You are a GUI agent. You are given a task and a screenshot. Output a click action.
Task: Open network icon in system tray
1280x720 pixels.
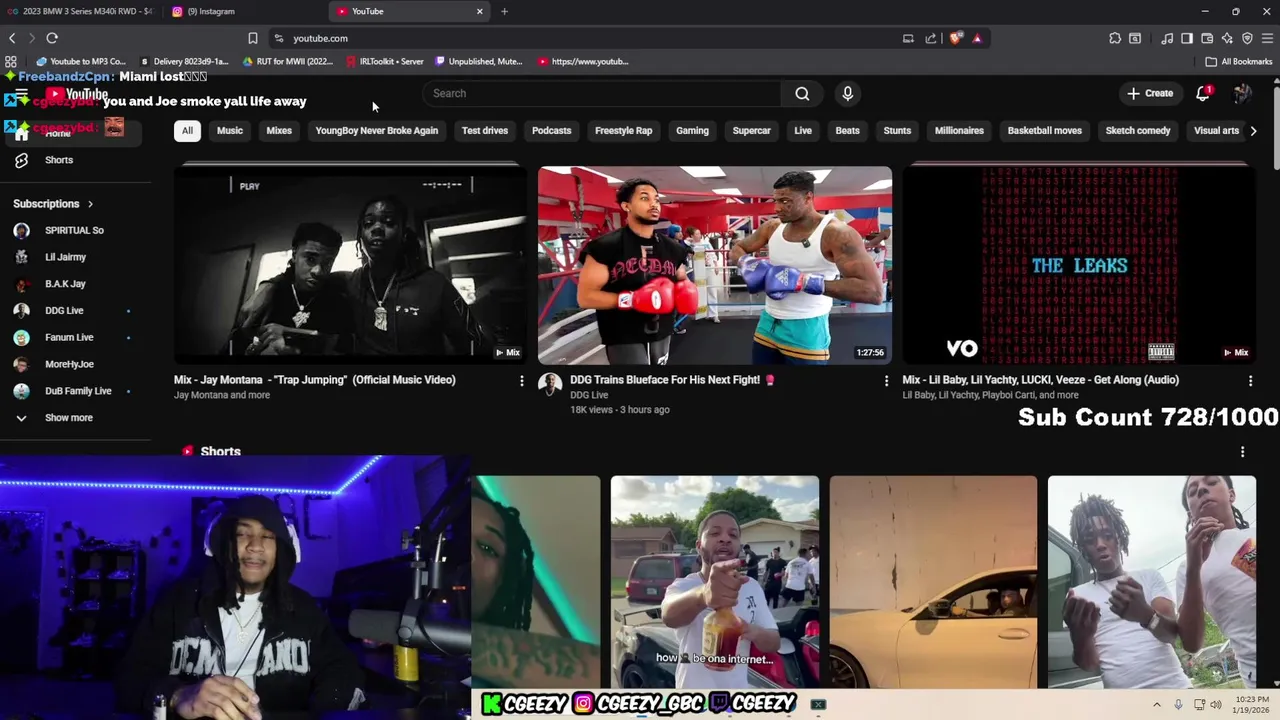click(x=1199, y=705)
